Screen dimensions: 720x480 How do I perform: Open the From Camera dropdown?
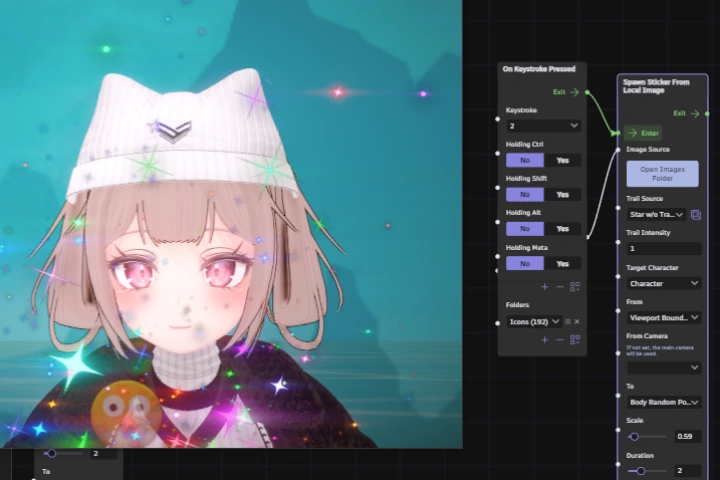(664, 367)
